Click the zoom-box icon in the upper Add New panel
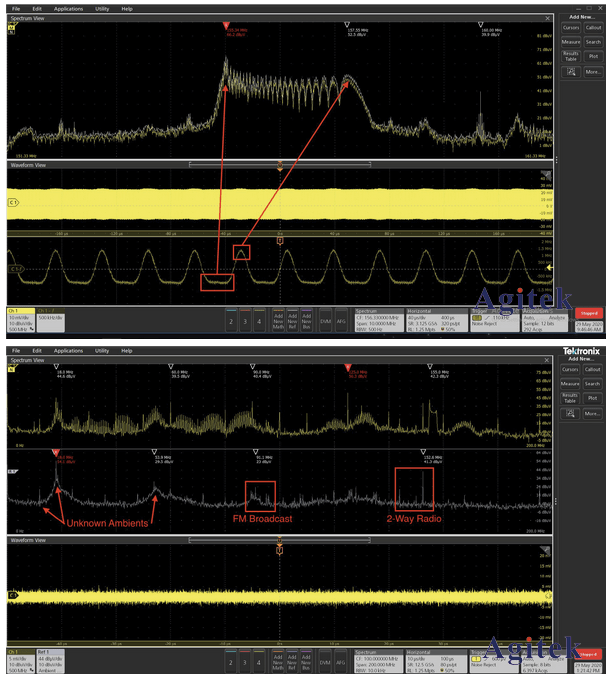Viewport: 612px width, 679px height. coord(570,72)
